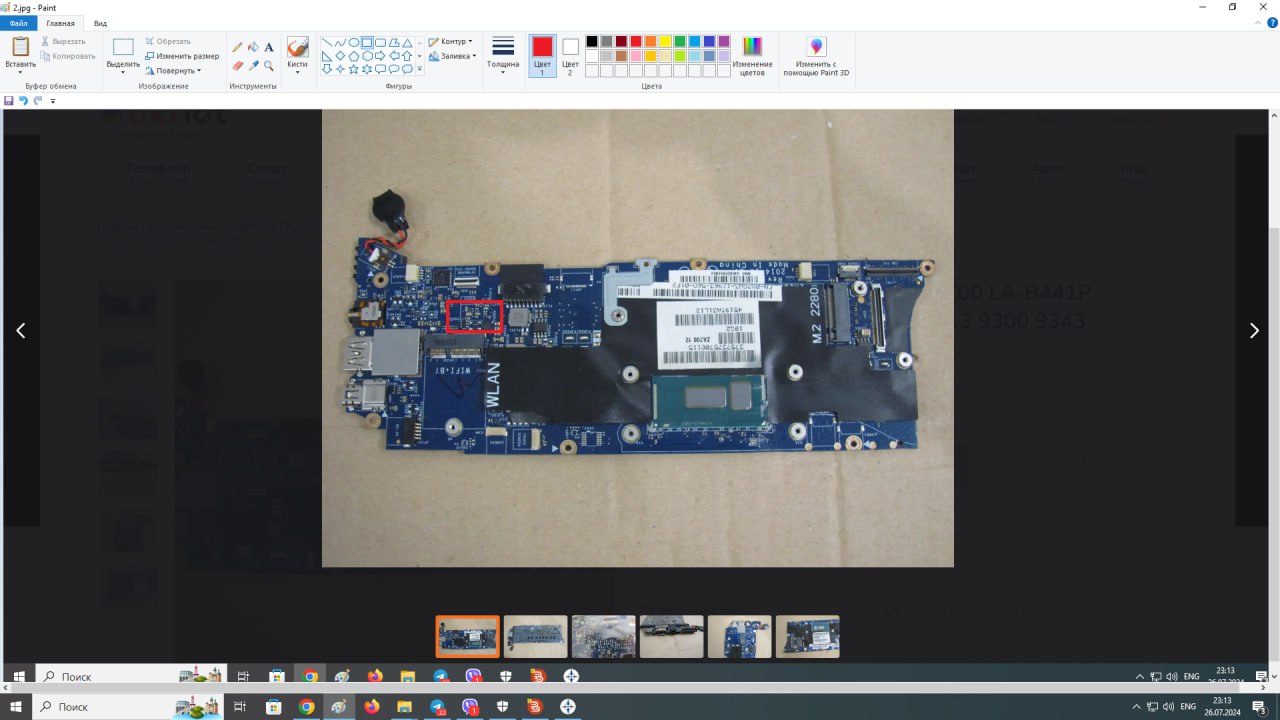
Task: Expand the shapes gallery More arrow
Action: pyautogui.click(x=420, y=69)
